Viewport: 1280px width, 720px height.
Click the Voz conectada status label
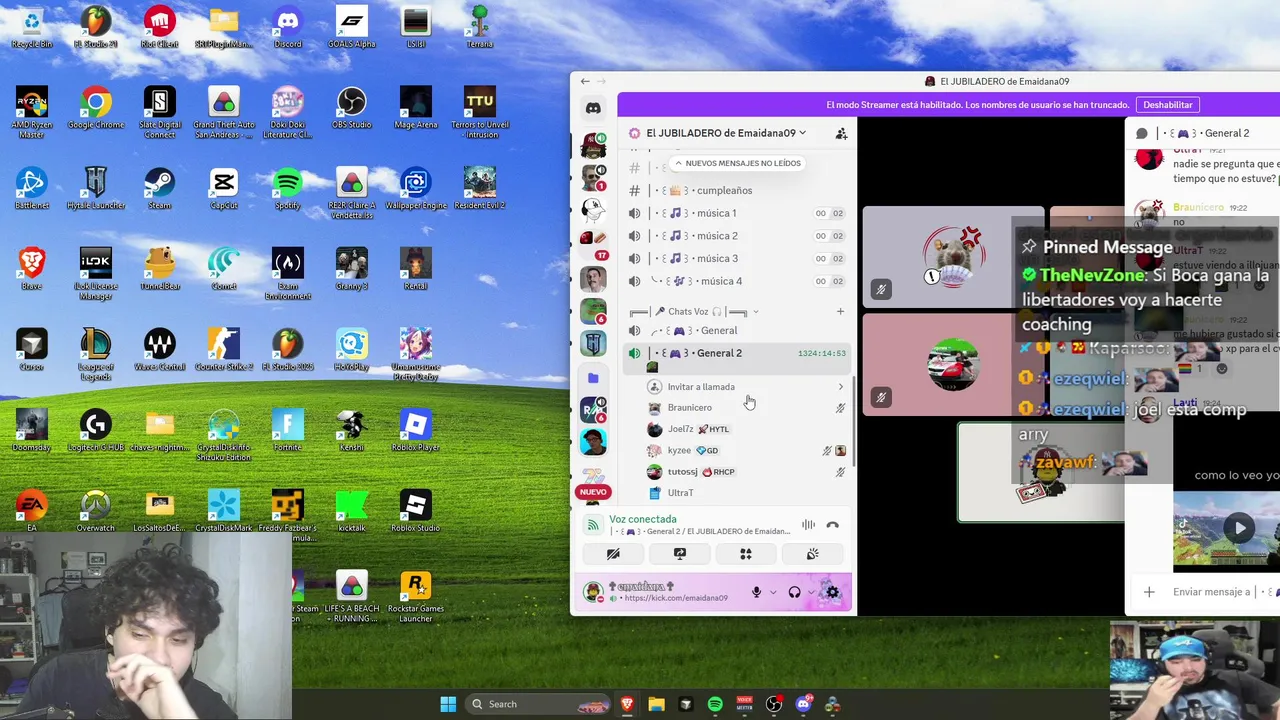click(643, 519)
